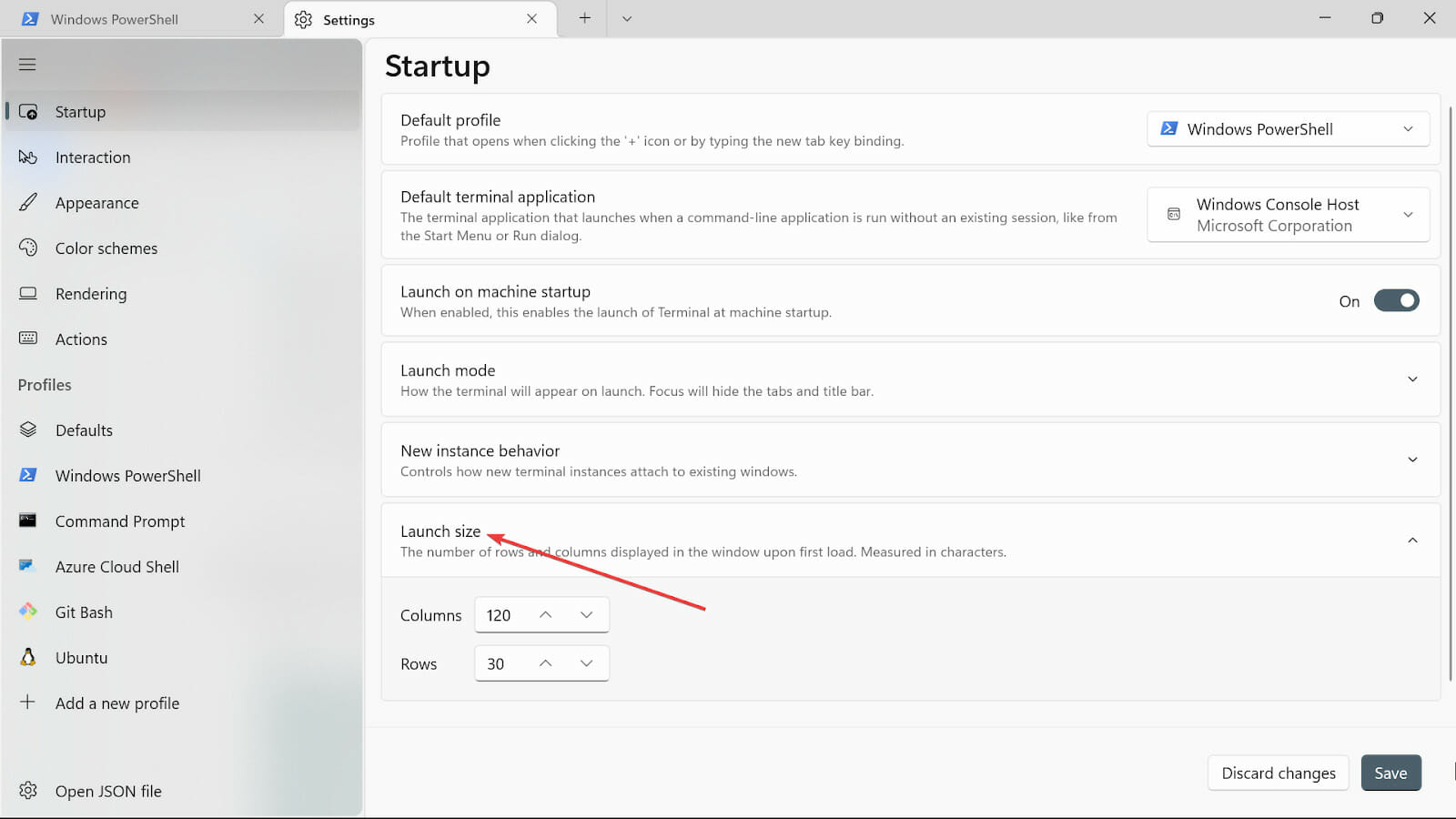Open the Actions settings page
The image size is (1456, 819).
[x=182, y=339]
